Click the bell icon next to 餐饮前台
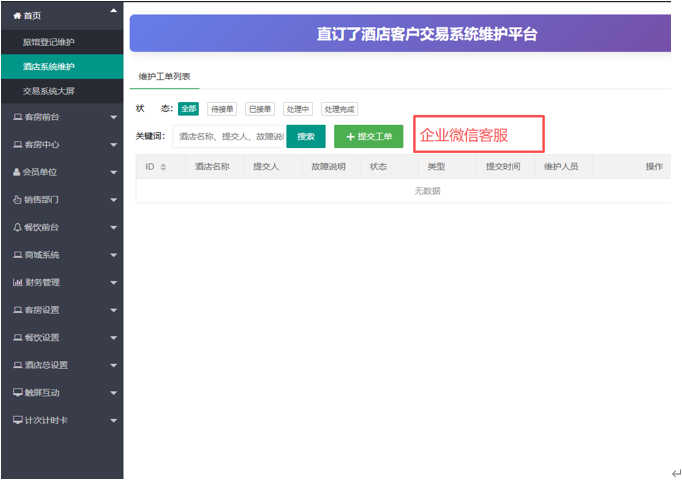 (x=17, y=227)
